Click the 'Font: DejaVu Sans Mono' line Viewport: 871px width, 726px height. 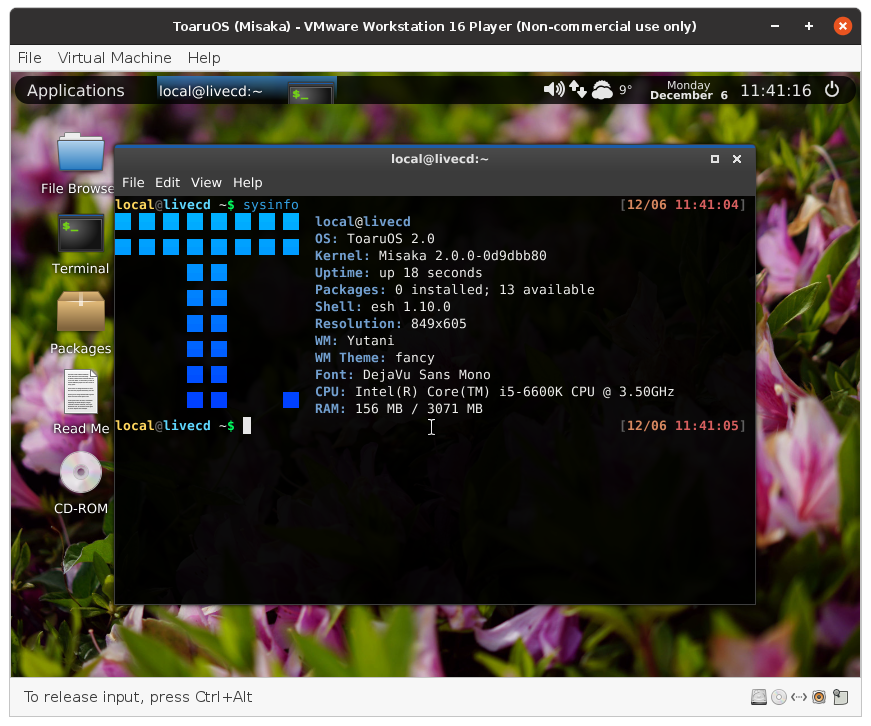pyautogui.click(x=403, y=375)
